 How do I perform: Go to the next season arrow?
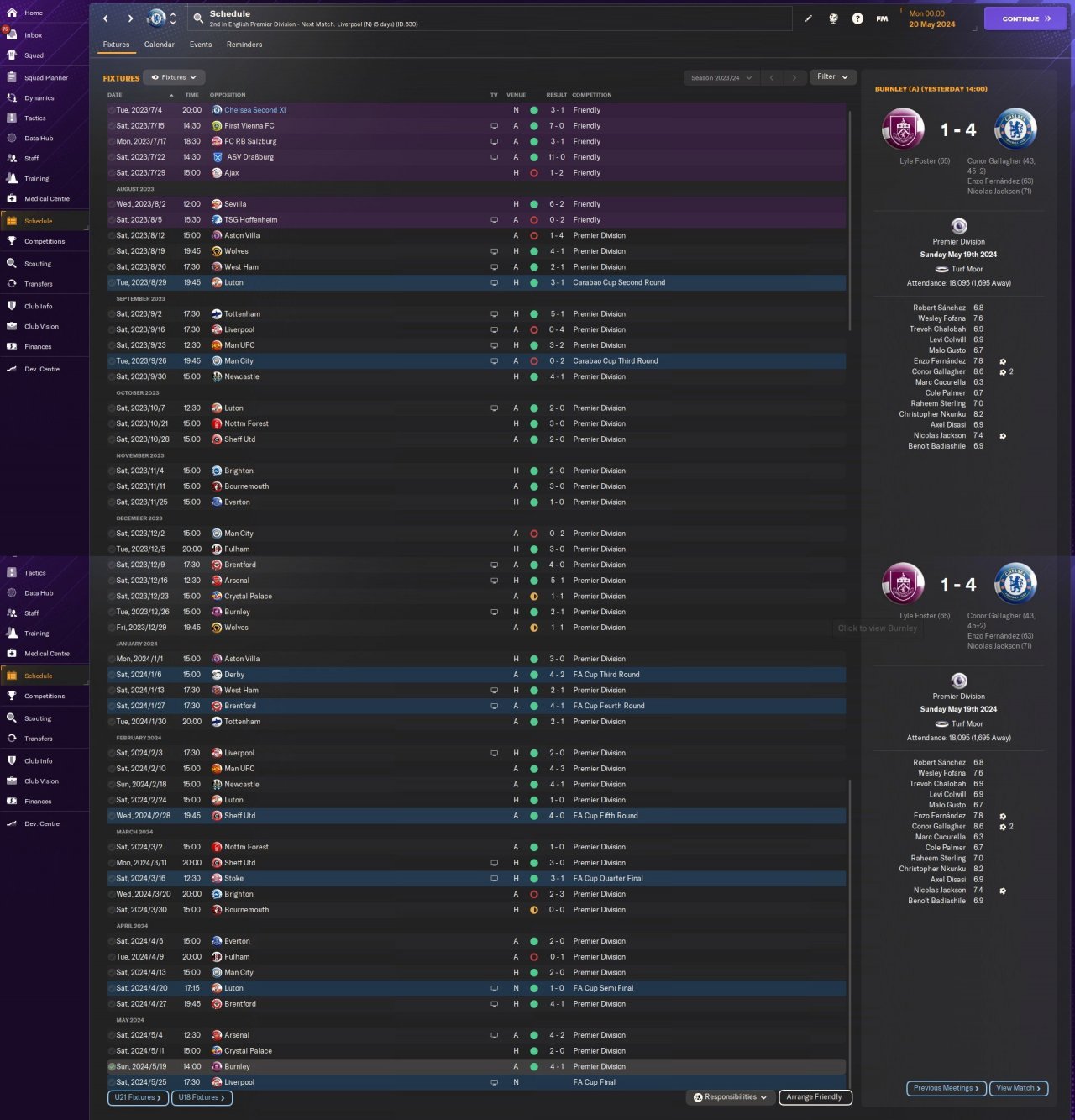click(x=794, y=77)
